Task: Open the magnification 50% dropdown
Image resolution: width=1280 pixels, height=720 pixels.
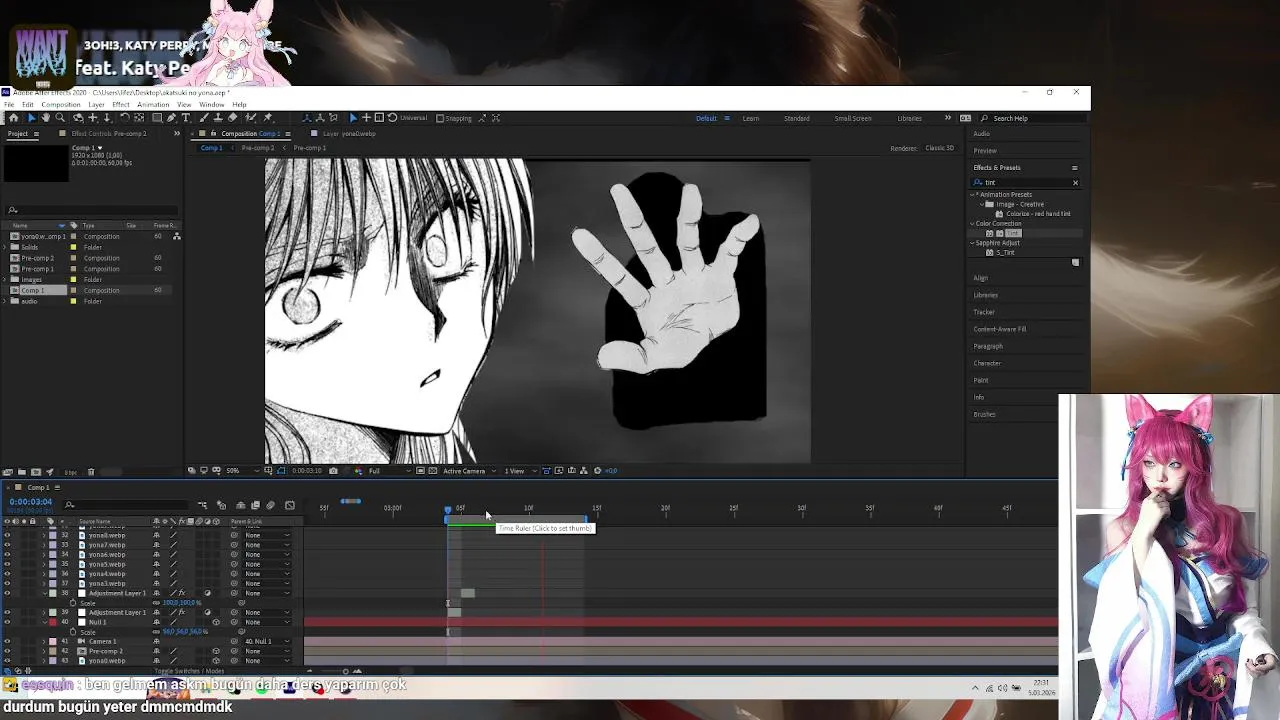Action: (241, 471)
